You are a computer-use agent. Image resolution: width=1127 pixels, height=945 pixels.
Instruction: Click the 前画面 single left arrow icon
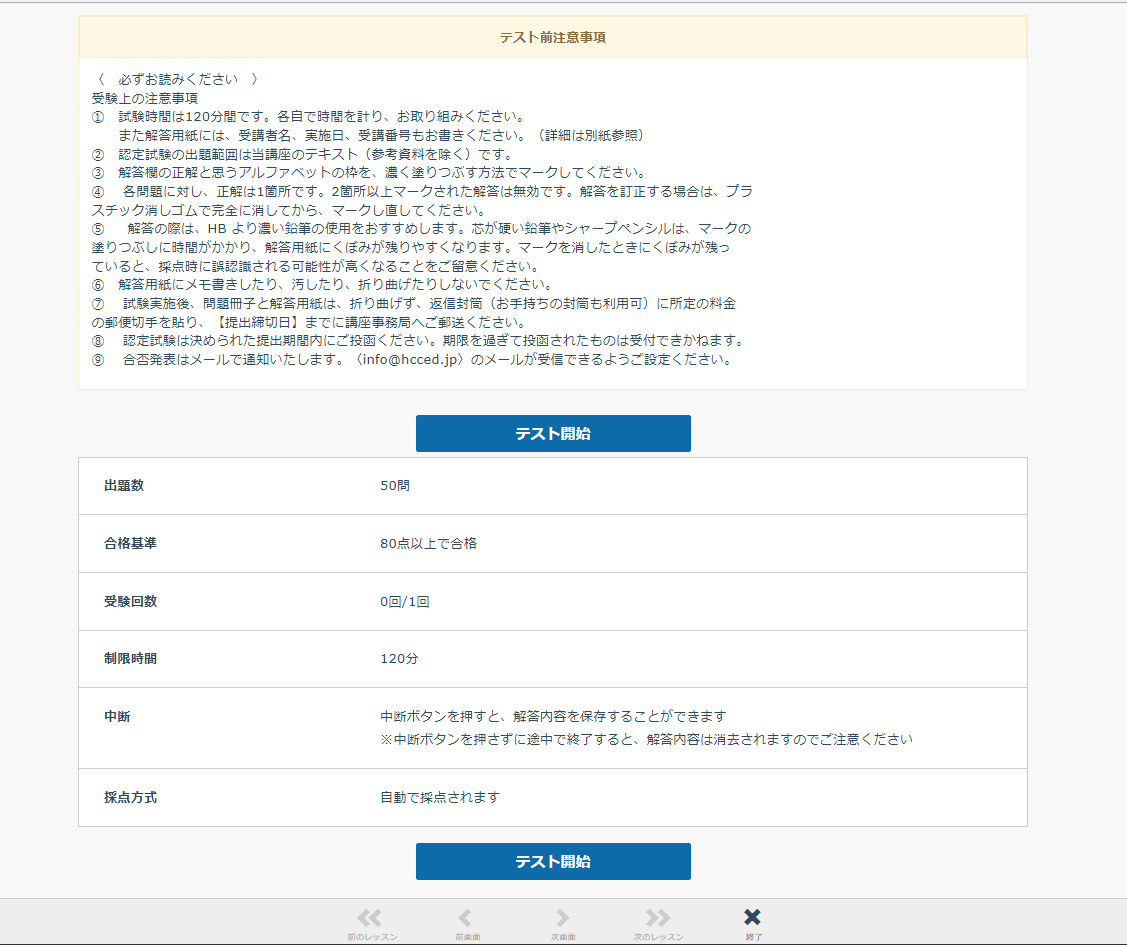(x=465, y=918)
